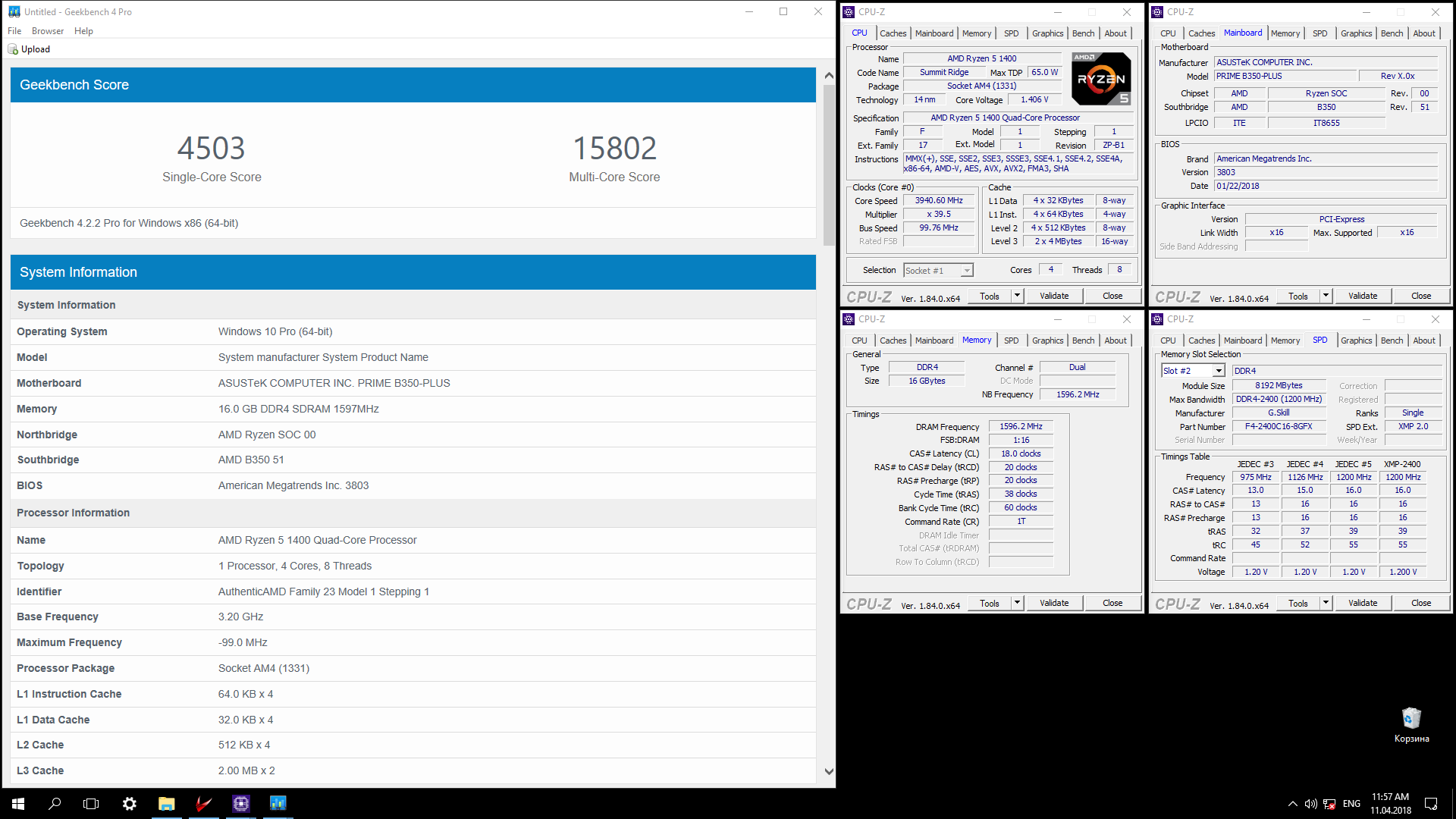
Task: Click Maximum Frequency value -99.0 MHz
Action: (243, 642)
